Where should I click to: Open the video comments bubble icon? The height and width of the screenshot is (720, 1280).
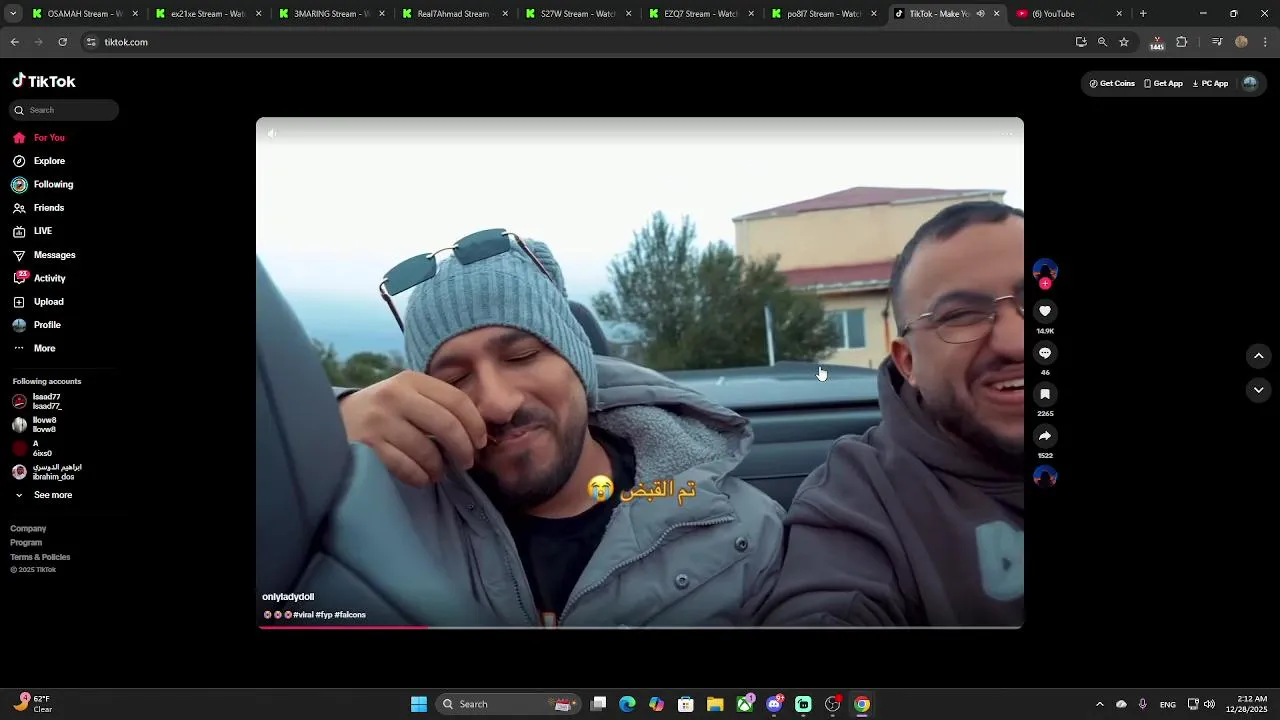(1045, 353)
